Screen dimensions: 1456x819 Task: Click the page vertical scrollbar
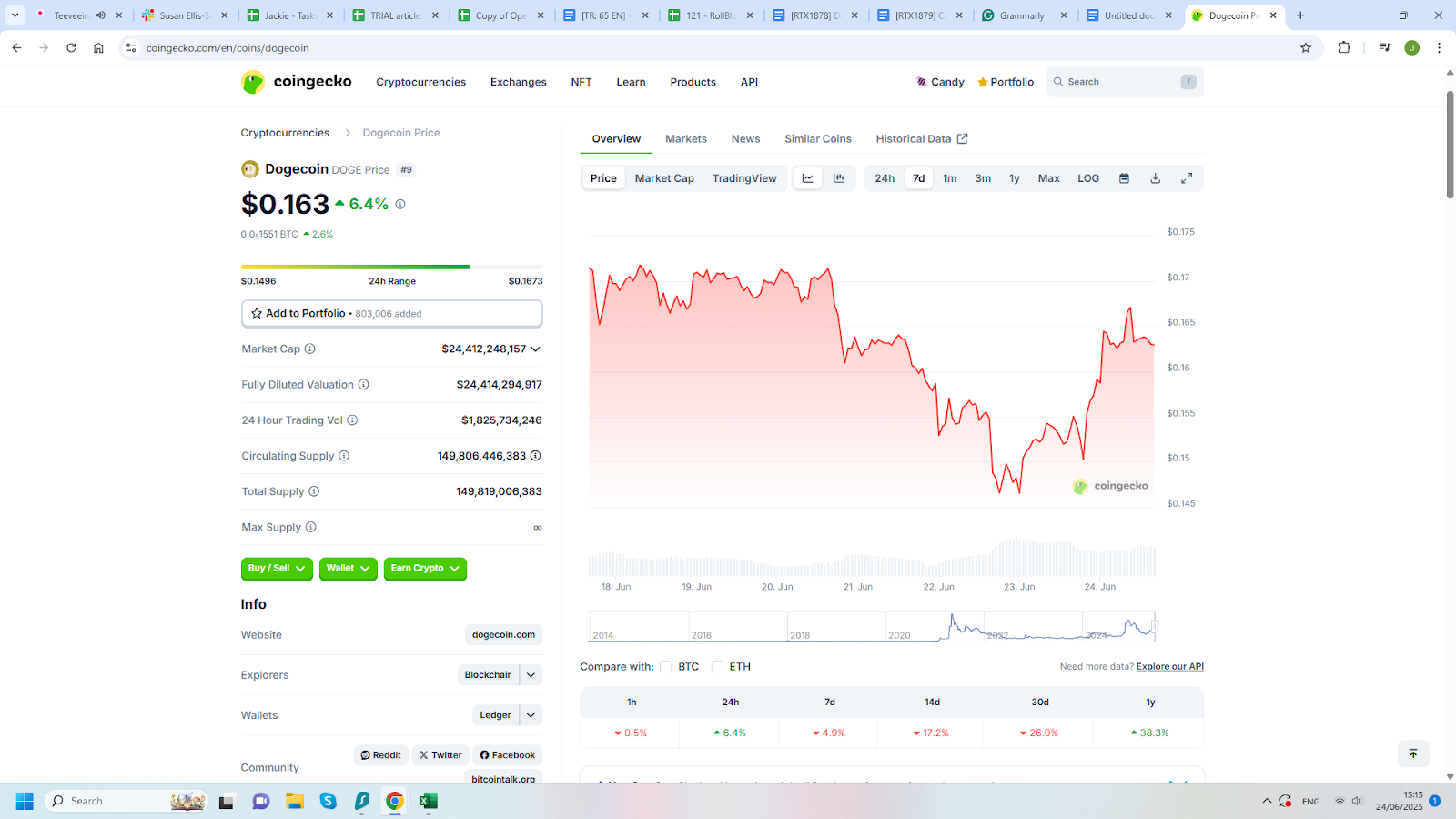[1451, 146]
